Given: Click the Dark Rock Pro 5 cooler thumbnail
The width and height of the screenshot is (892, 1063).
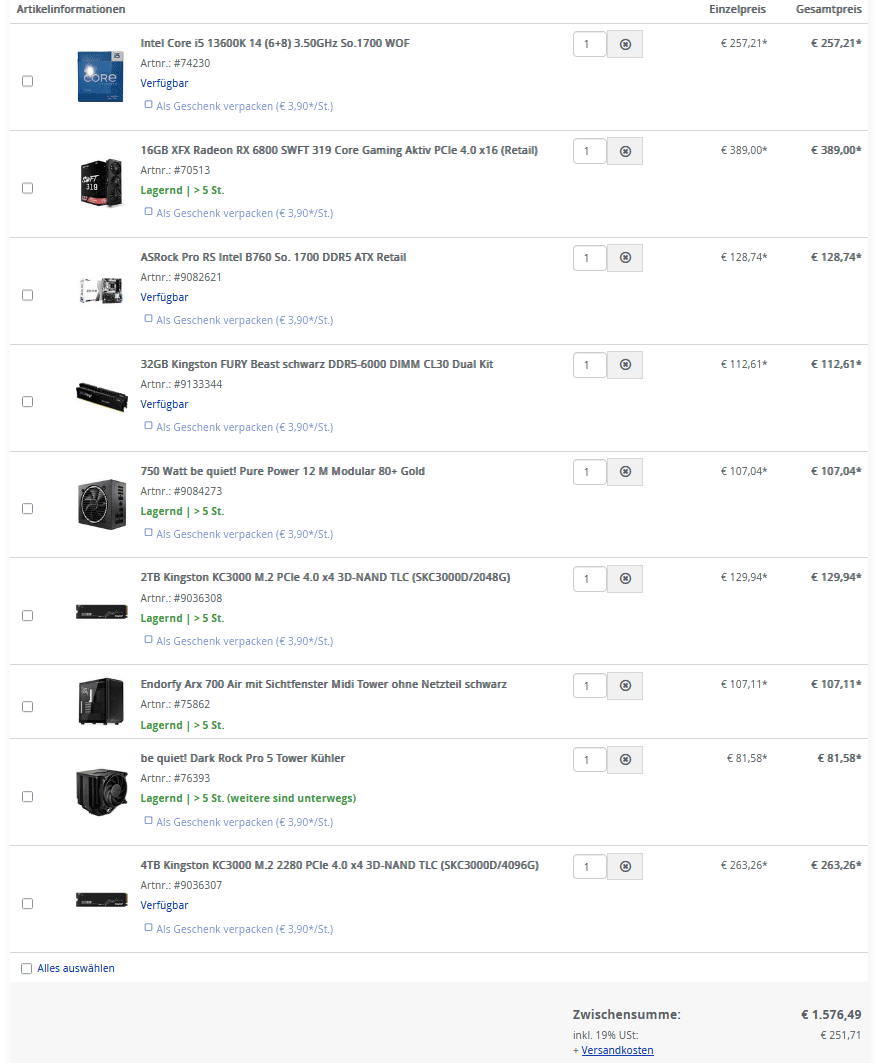Looking at the screenshot, I should tap(102, 792).
